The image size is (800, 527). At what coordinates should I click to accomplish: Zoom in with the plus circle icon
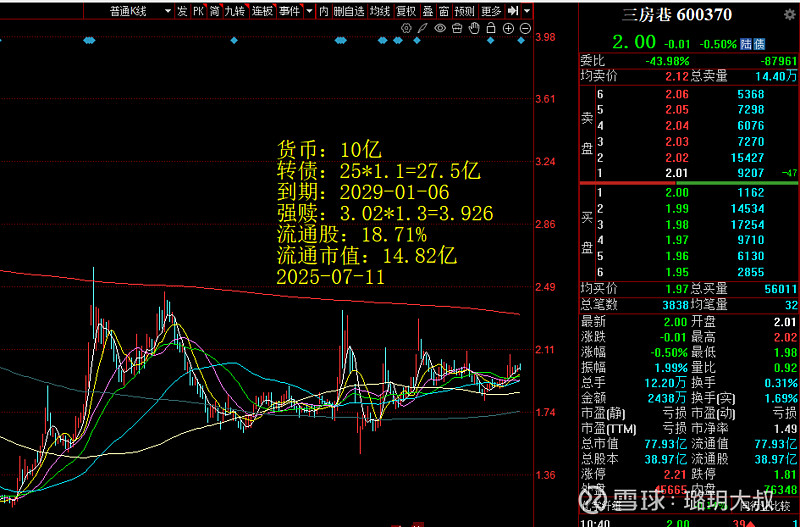[508, 29]
